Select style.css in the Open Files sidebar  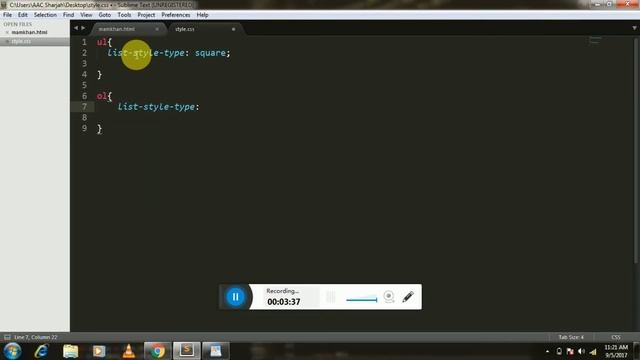point(21,41)
